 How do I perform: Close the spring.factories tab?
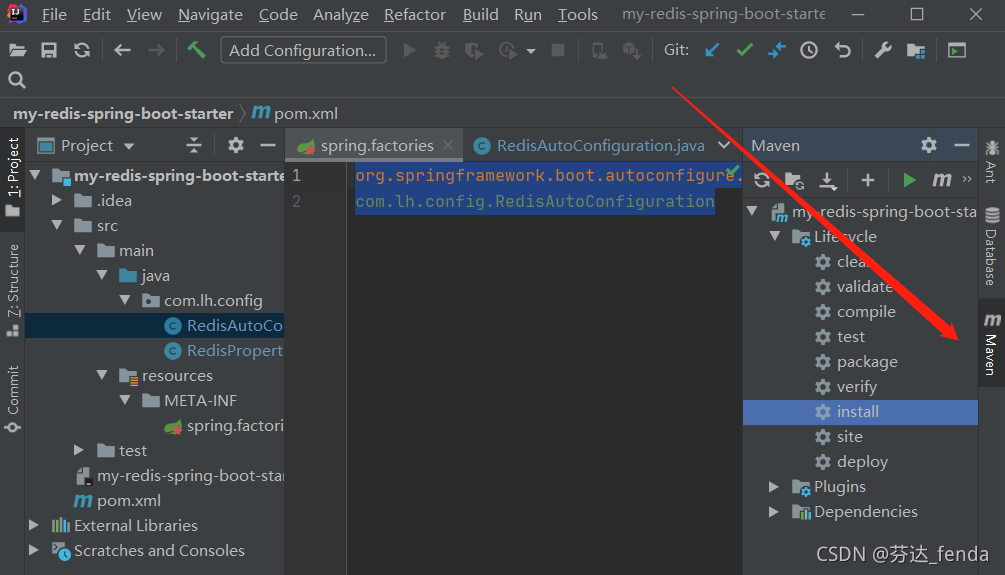[449, 146]
